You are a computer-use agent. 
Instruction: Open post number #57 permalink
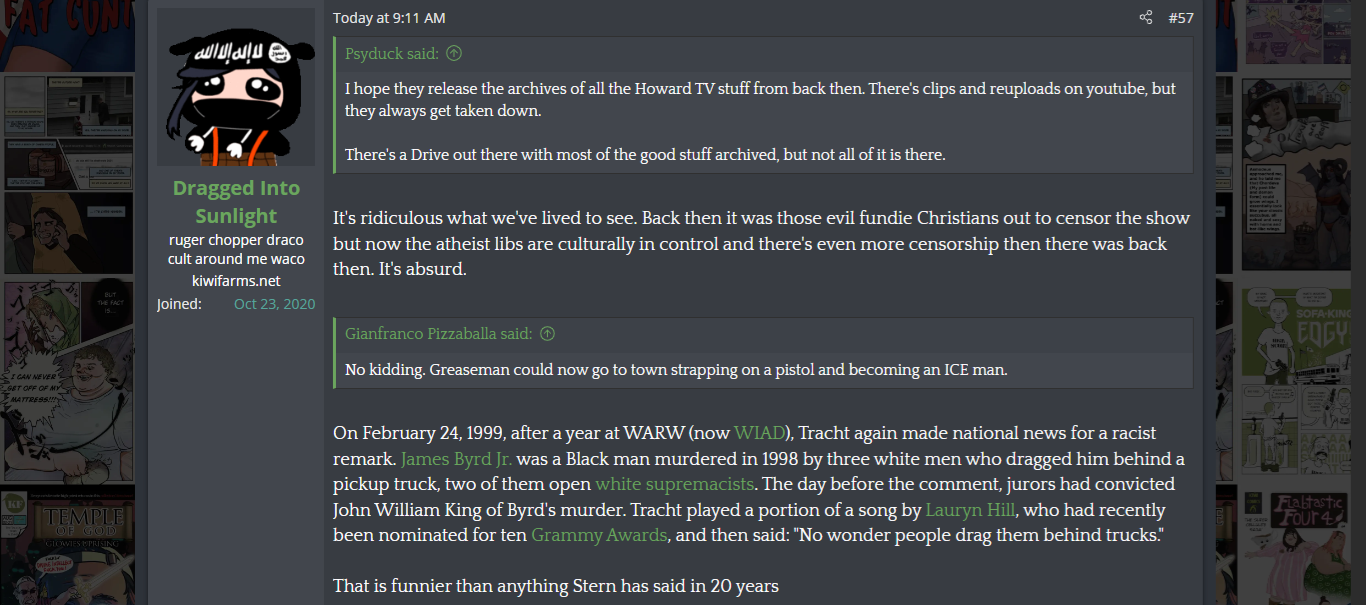[x=1180, y=18]
